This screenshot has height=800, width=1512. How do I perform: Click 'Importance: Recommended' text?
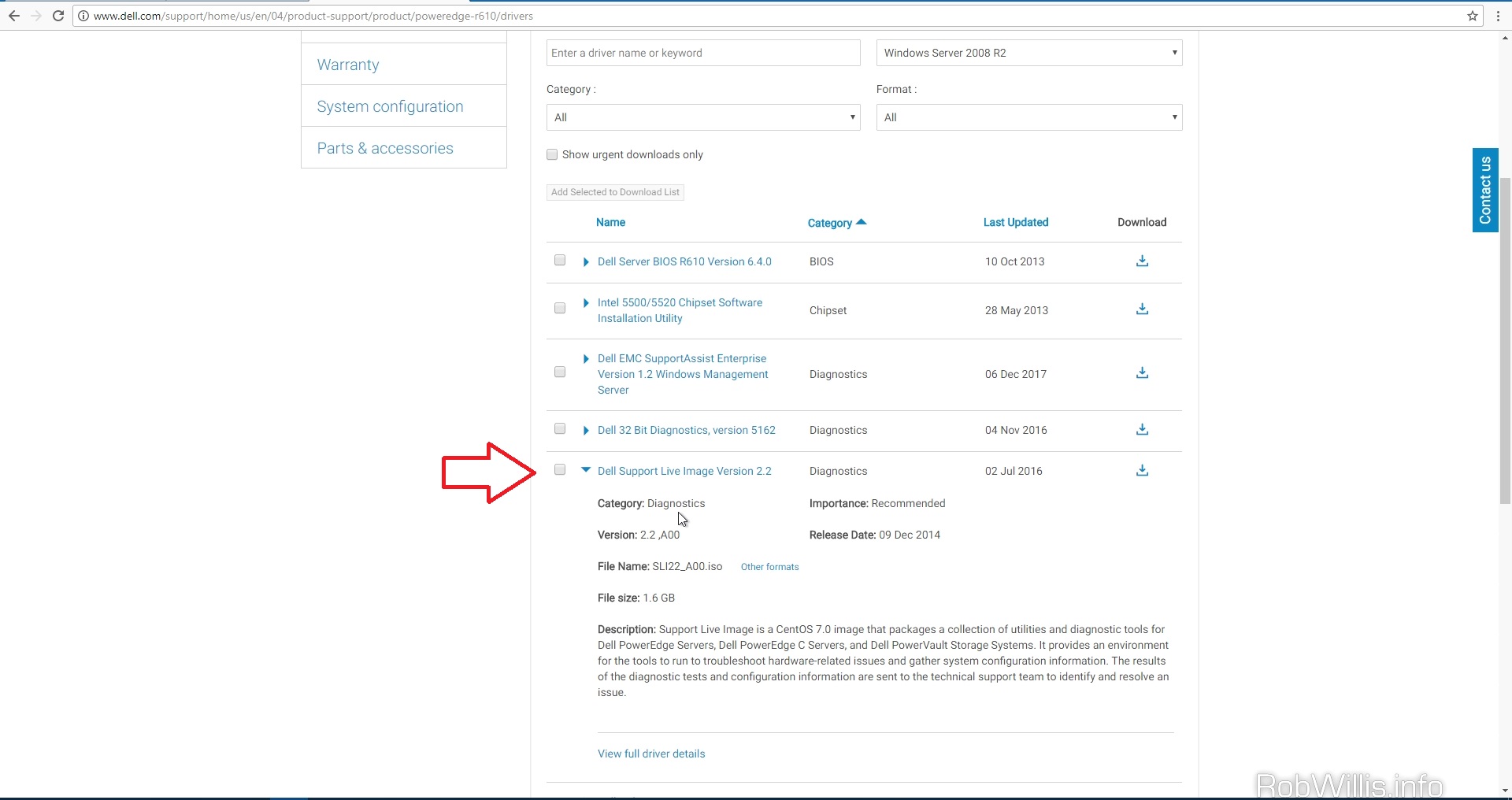pos(877,503)
